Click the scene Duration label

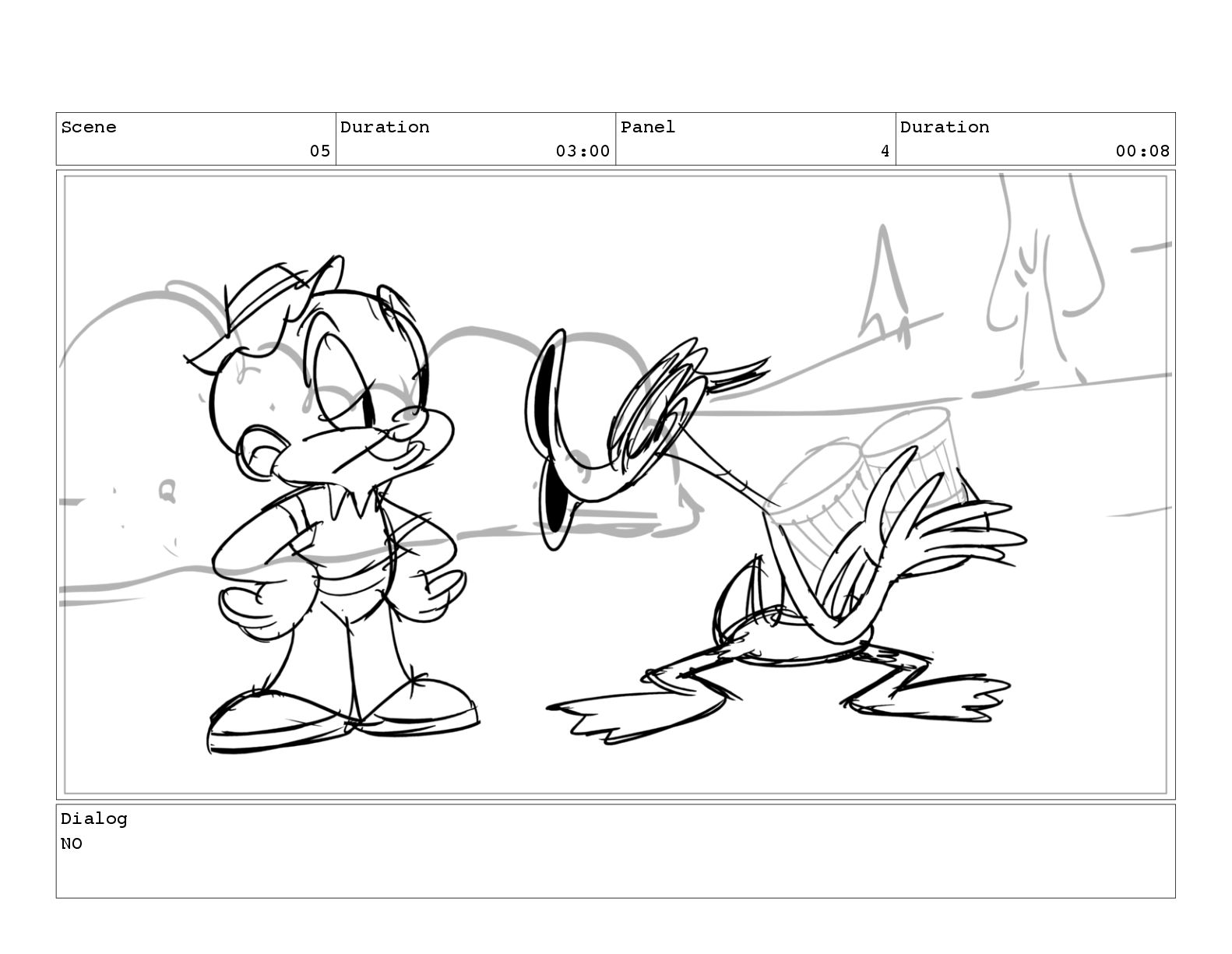385,127
